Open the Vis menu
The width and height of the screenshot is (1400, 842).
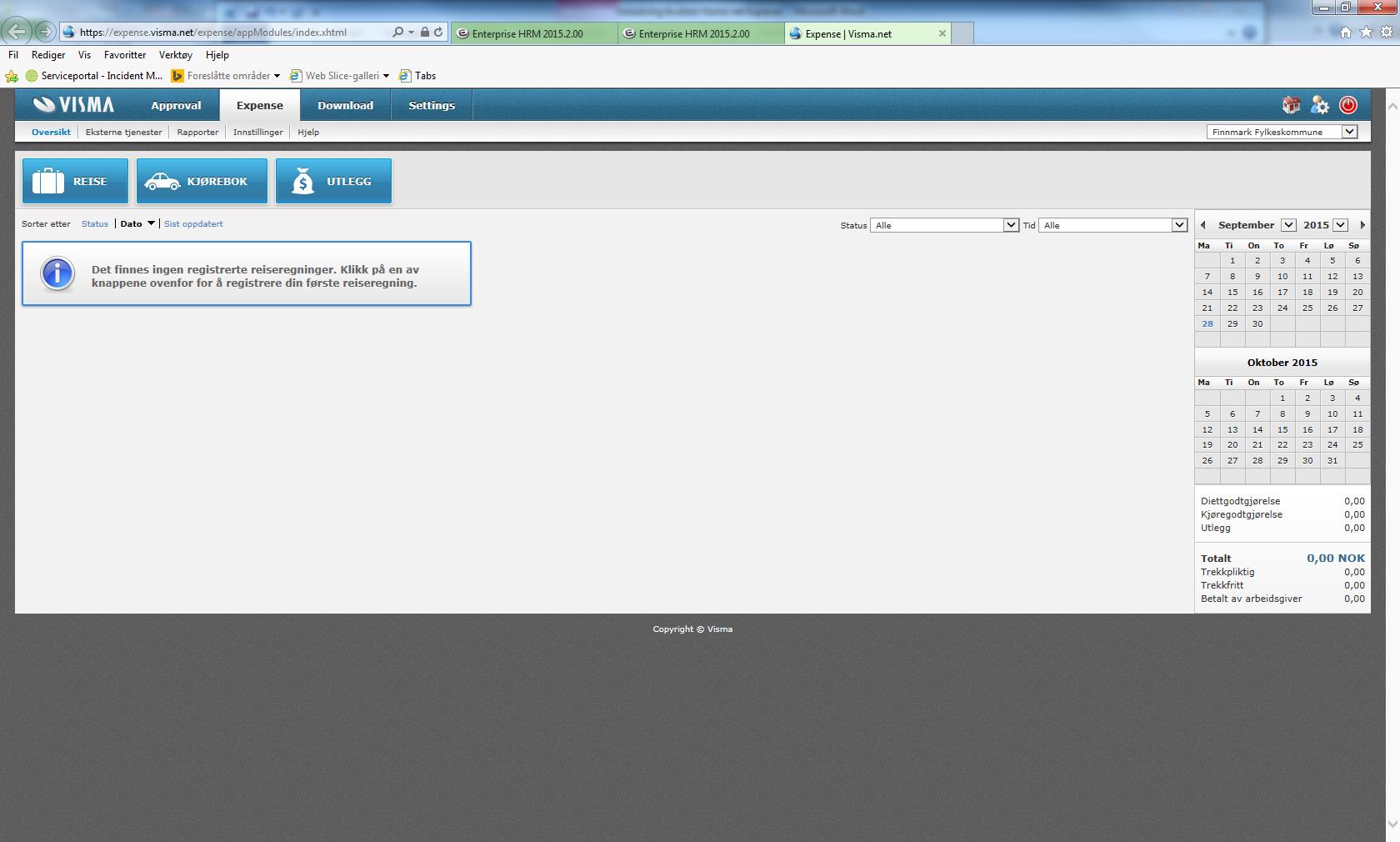(84, 54)
